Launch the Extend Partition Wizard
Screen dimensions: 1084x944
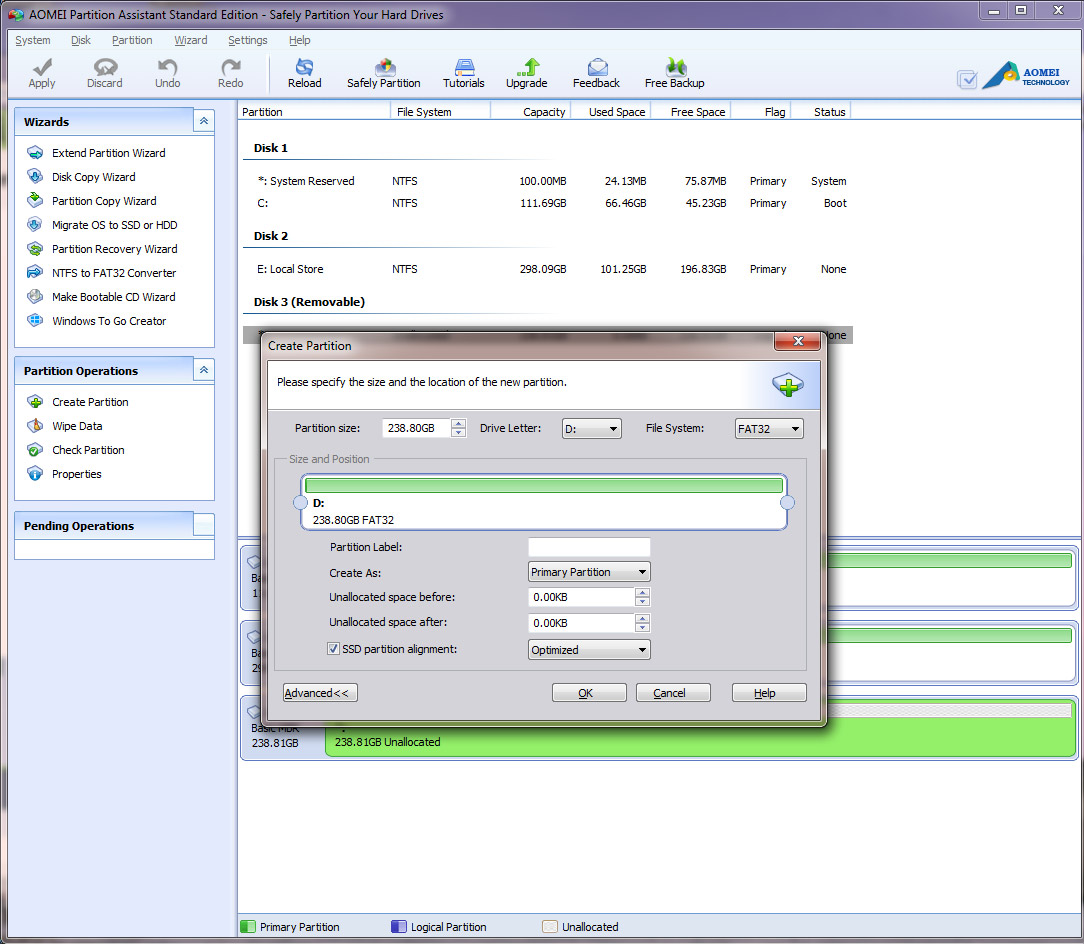pyautogui.click(x=108, y=153)
